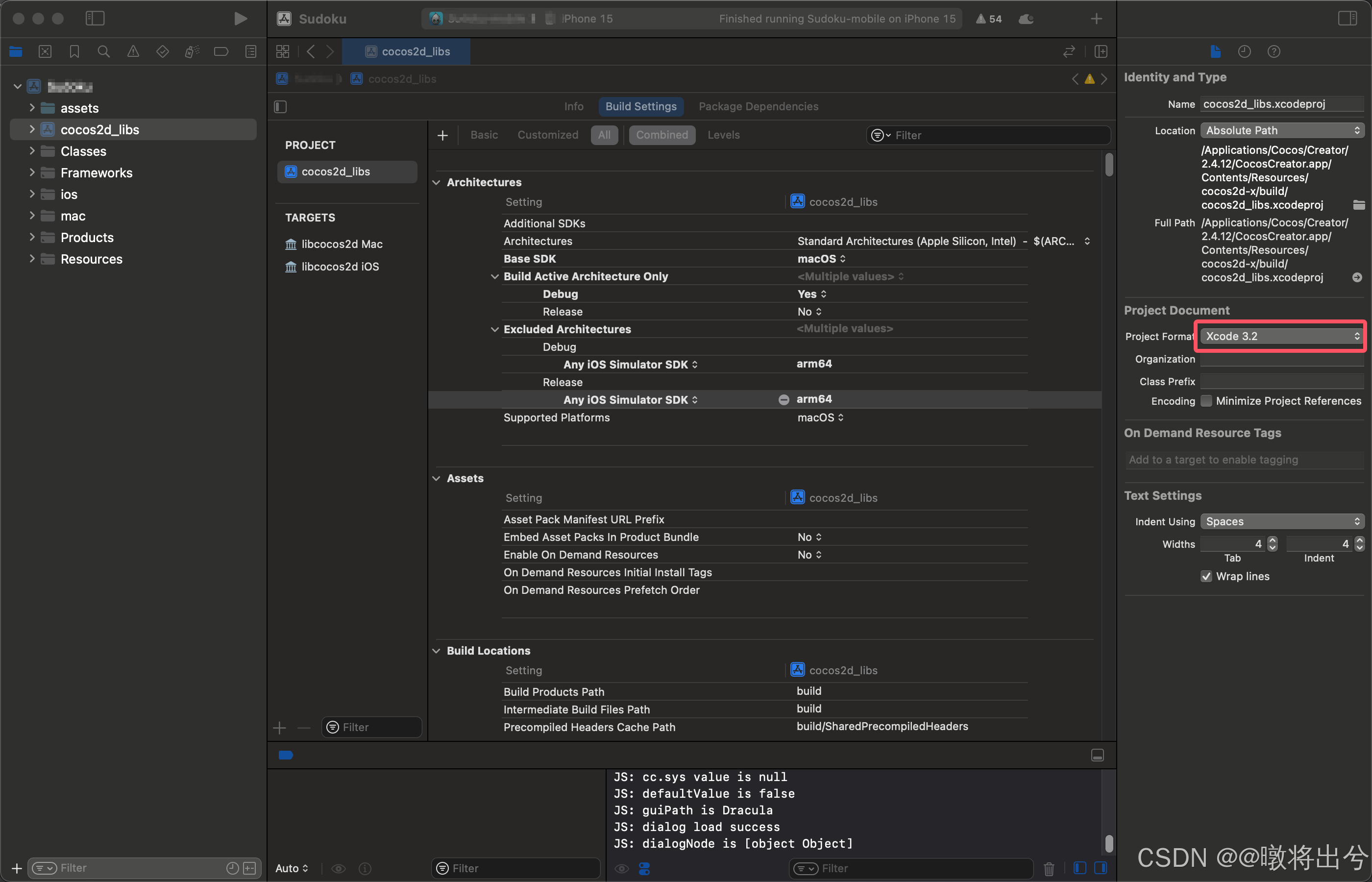The width and height of the screenshot is (1372, 882).
Task: Click the related items grid icon
Action: tap(283, 51)
